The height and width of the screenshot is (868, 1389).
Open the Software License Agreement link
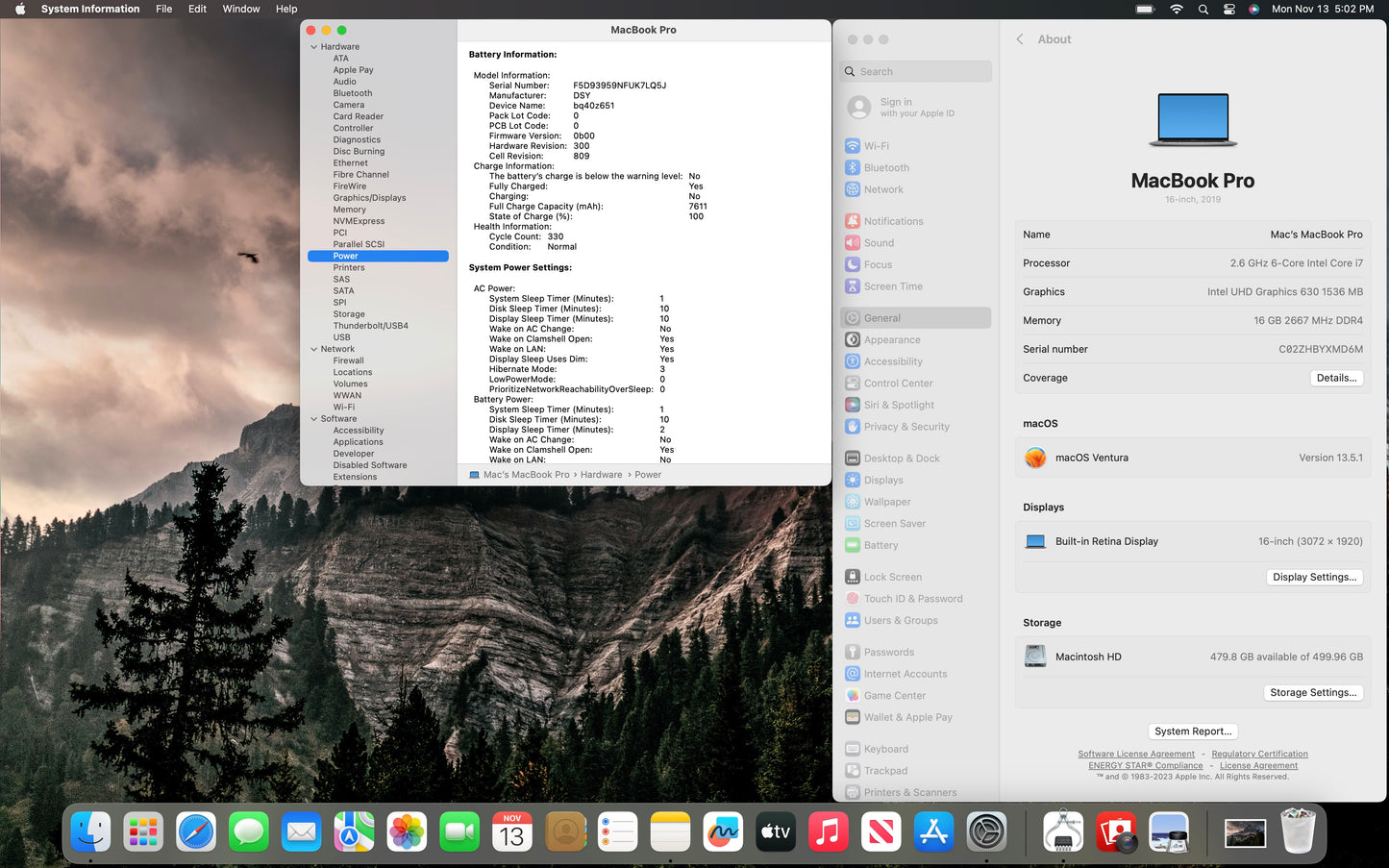[1135, 755]
